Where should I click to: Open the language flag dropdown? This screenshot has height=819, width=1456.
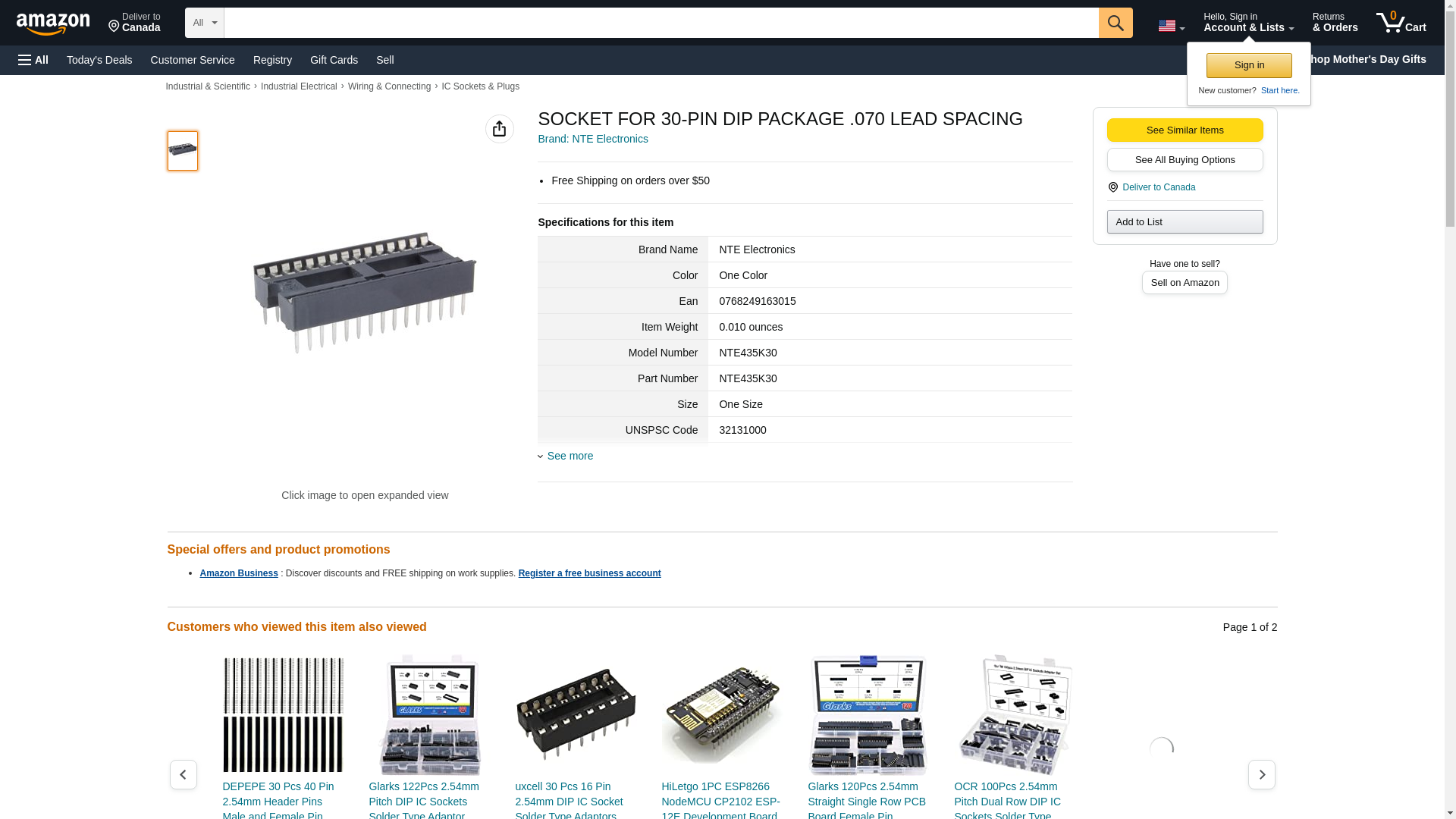[1171, 26]
